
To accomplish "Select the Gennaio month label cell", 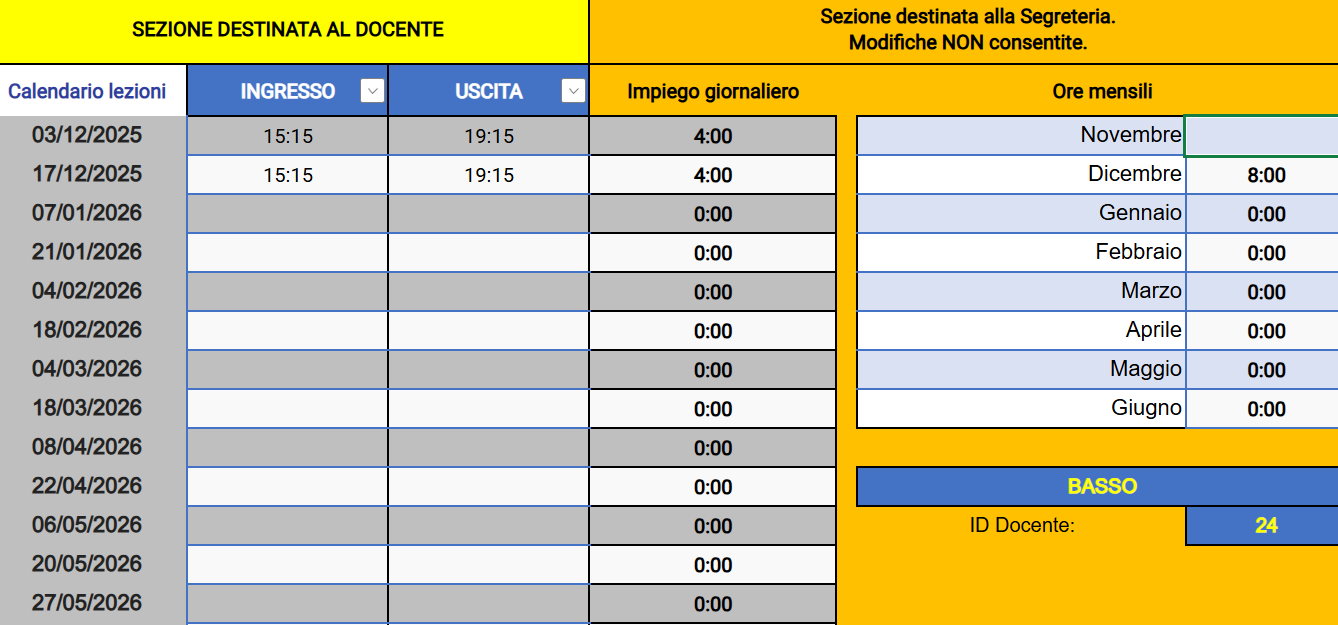I will click(1021, 213).
